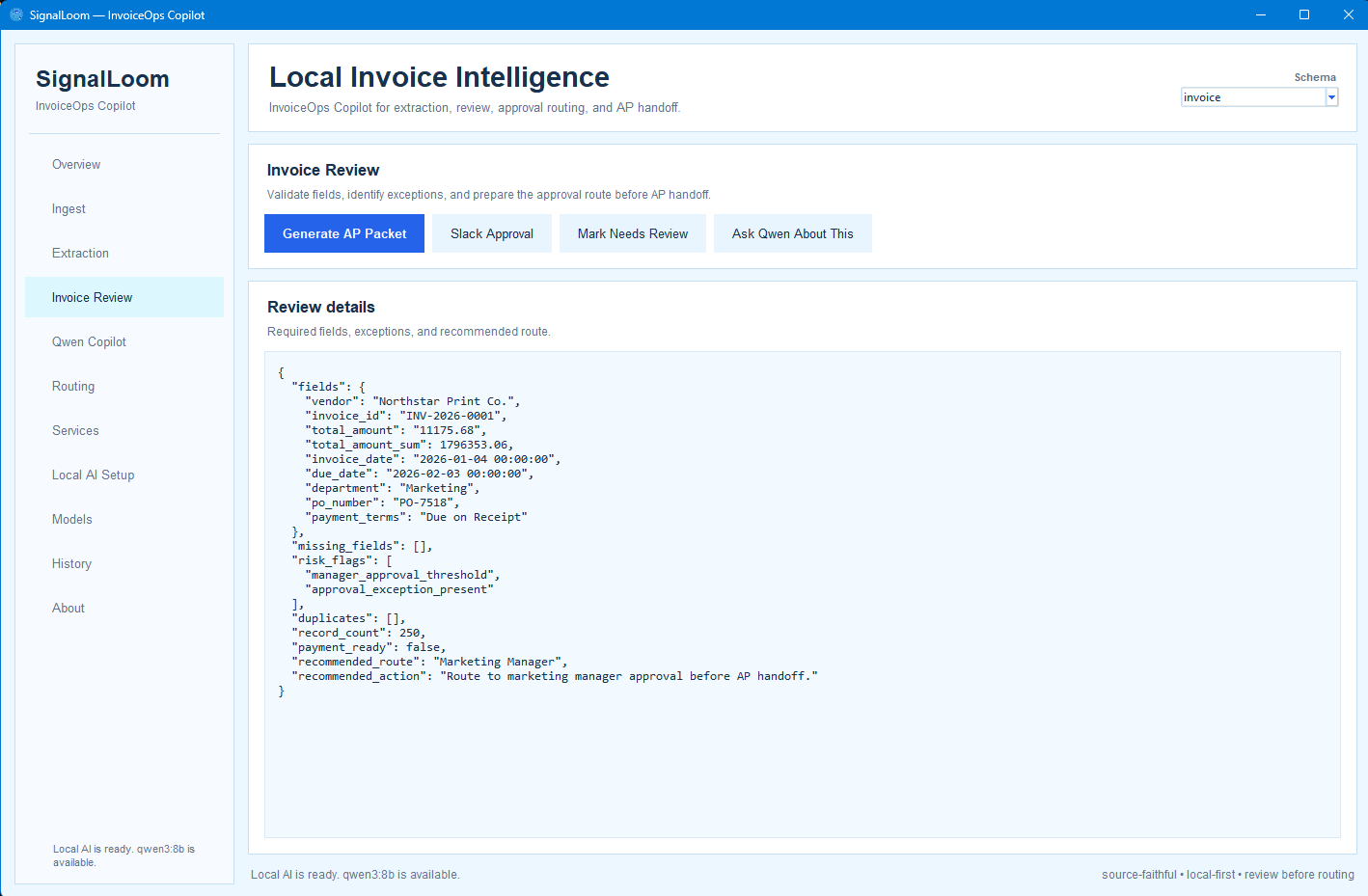Image resolution: width=1368 pixels, height=896 pixels.
Task: Navigate to Routing in sidebar
Action: click(x=124, y=386)
